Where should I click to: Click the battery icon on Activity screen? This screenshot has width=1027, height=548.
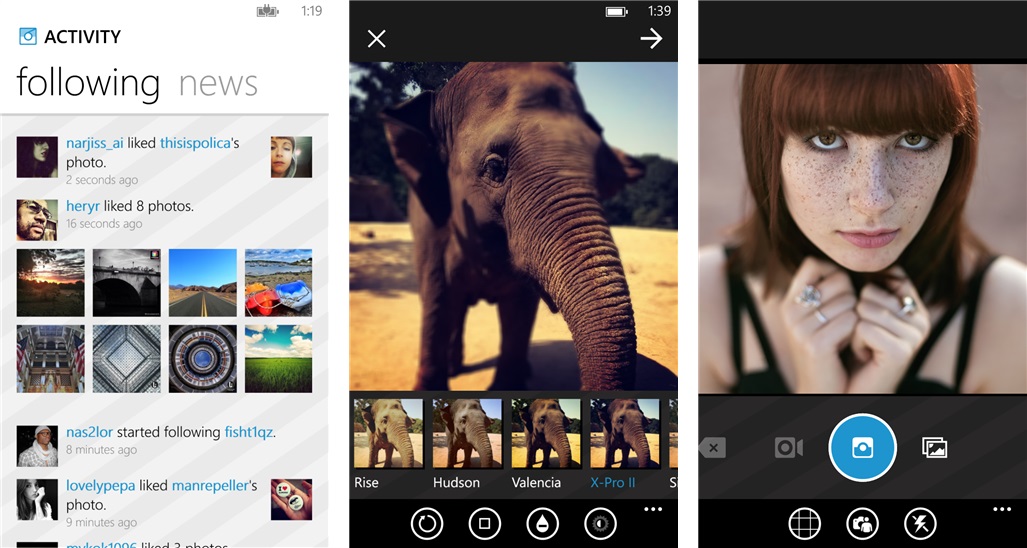[267, 11]
